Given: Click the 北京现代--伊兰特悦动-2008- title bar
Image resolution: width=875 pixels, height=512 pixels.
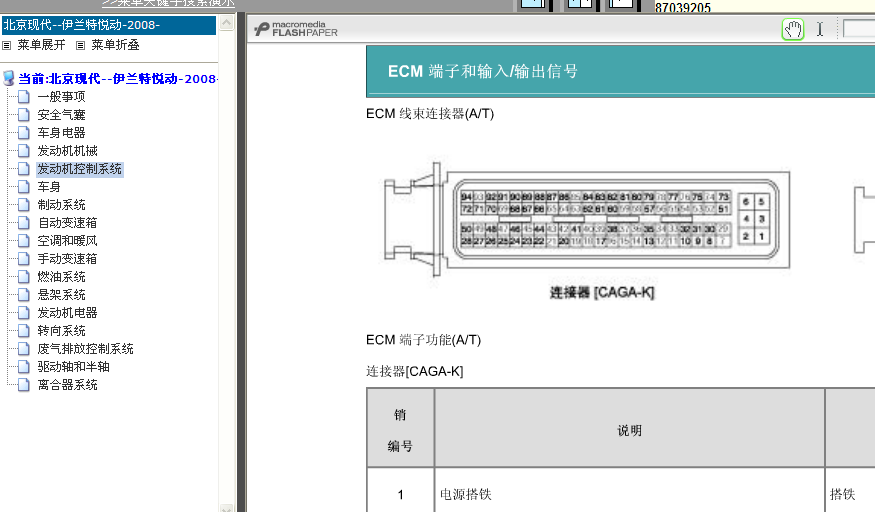Looking at the screenshot, I should tap(109, 25).
